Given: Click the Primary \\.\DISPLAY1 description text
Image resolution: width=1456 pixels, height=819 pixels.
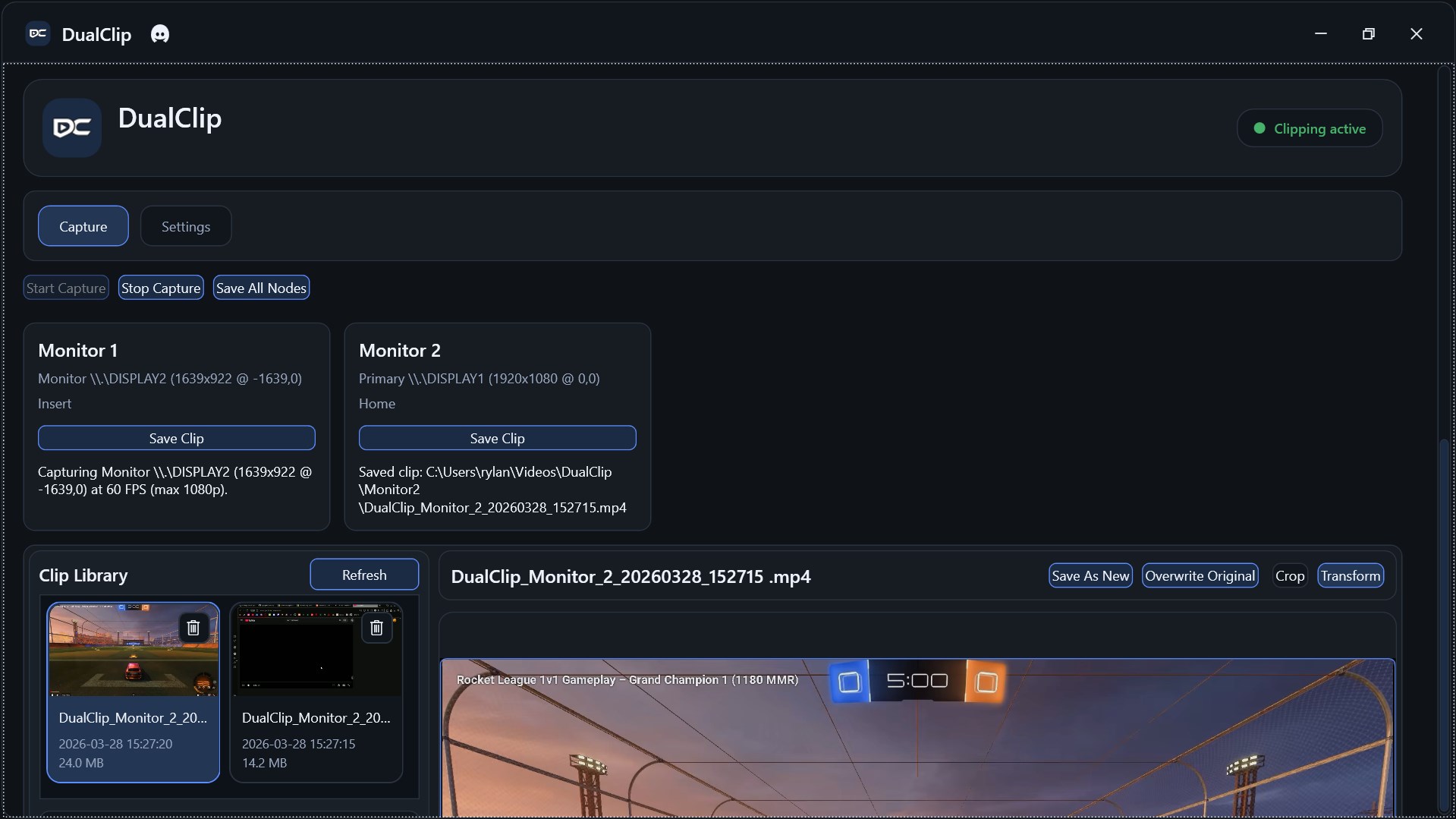Looking at the screenshot, I should (x=480, y=378).
